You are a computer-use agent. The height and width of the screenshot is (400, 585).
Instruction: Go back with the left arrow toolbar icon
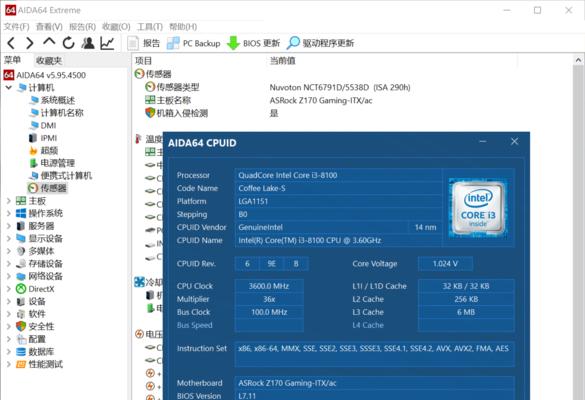coord(11,43)
